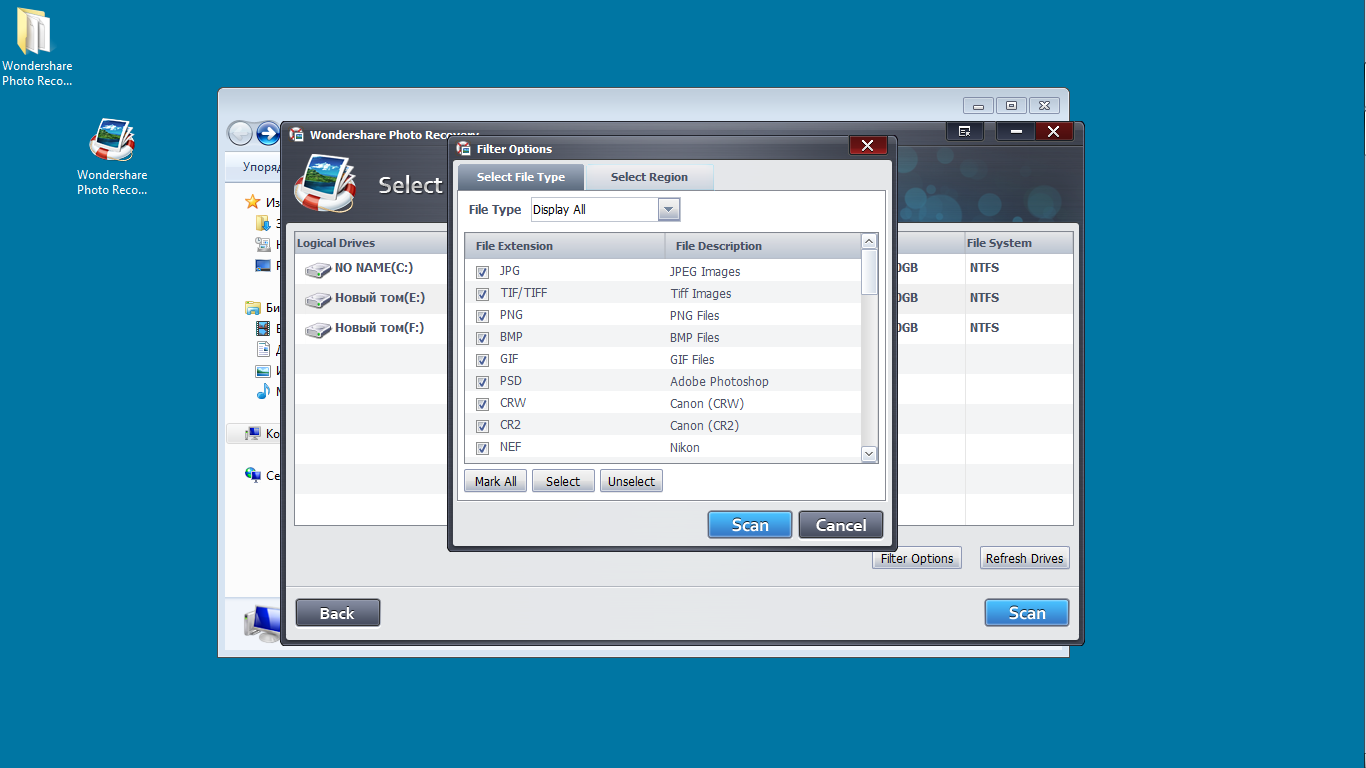The width and height of the screenshot is (1366, 768).
Task: Click the Logical Drives column header
Action: (x=371, y=243)
